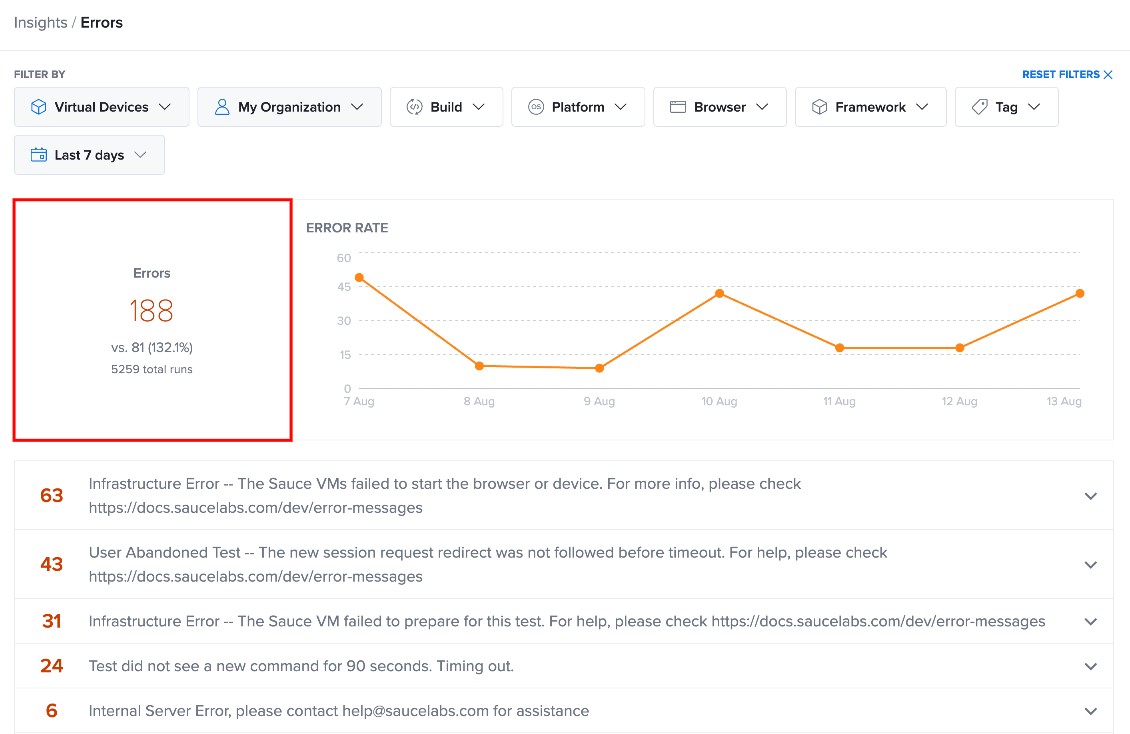Click the Framework label text
The height and width of the screenshot is (734, 1130).
click(871, 107)
